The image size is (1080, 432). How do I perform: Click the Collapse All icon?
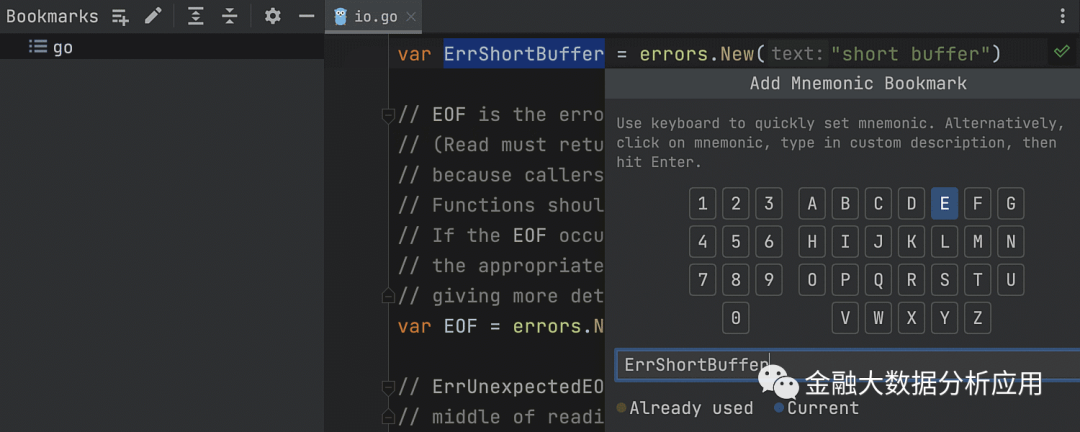pos(230,16)
